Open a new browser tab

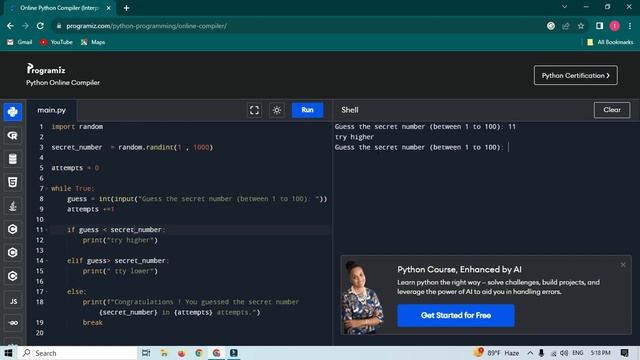127,8
